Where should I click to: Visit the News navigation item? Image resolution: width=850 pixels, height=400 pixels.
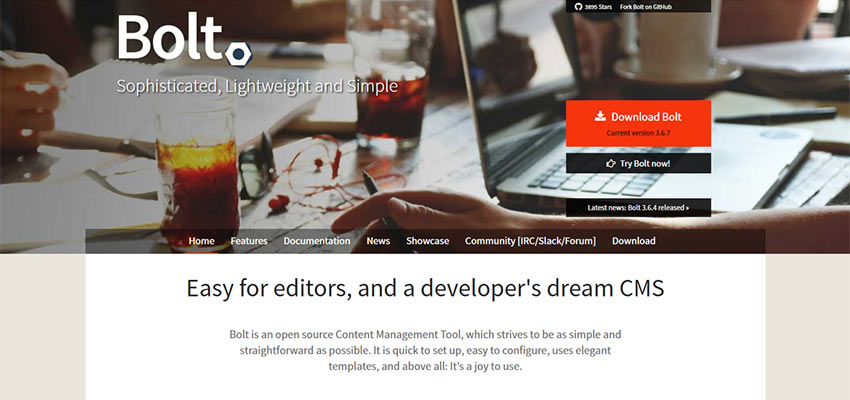(378, 241)
